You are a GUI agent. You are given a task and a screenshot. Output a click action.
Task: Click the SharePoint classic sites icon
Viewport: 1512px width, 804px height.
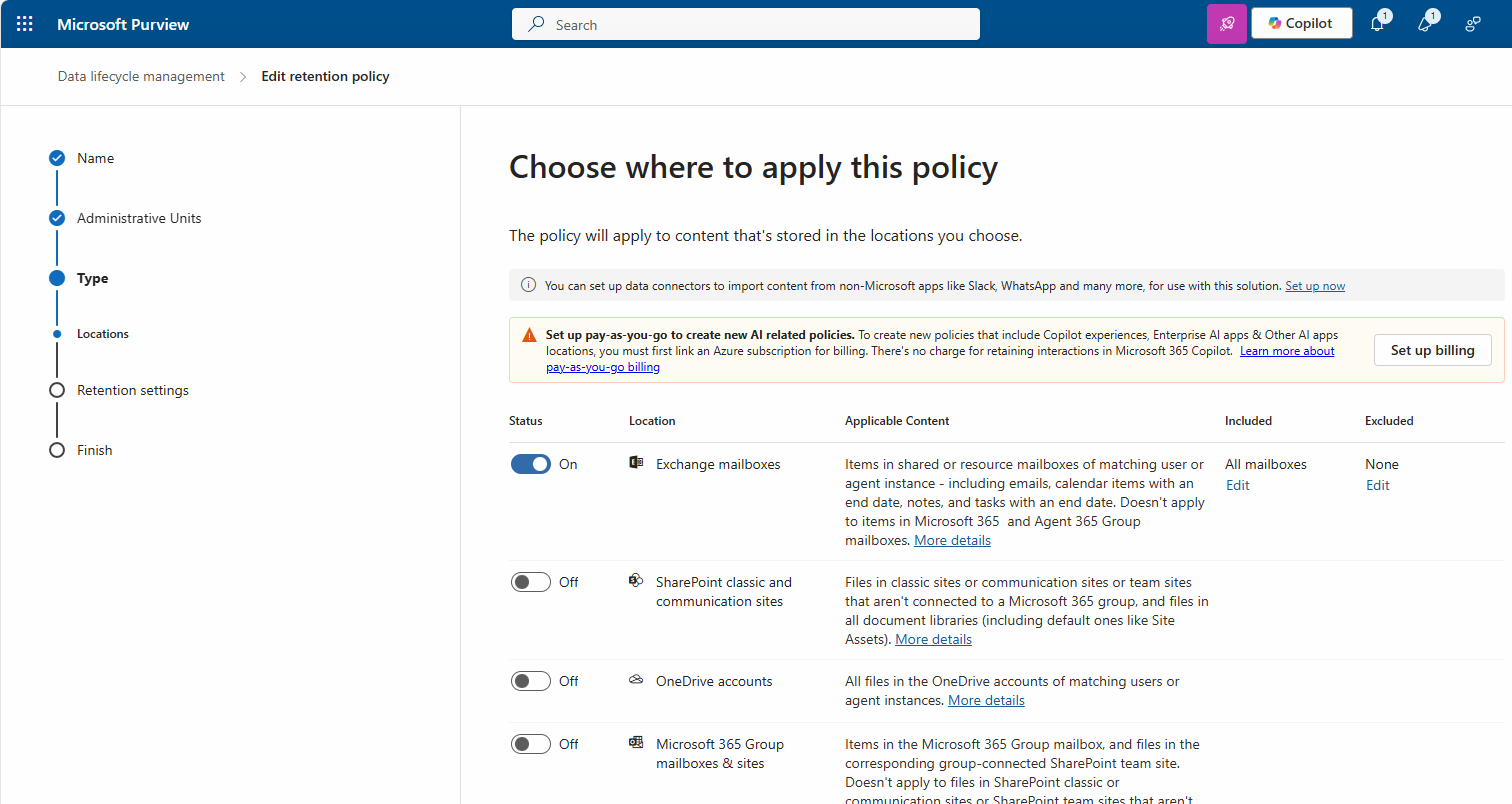(x=636, y=581)
